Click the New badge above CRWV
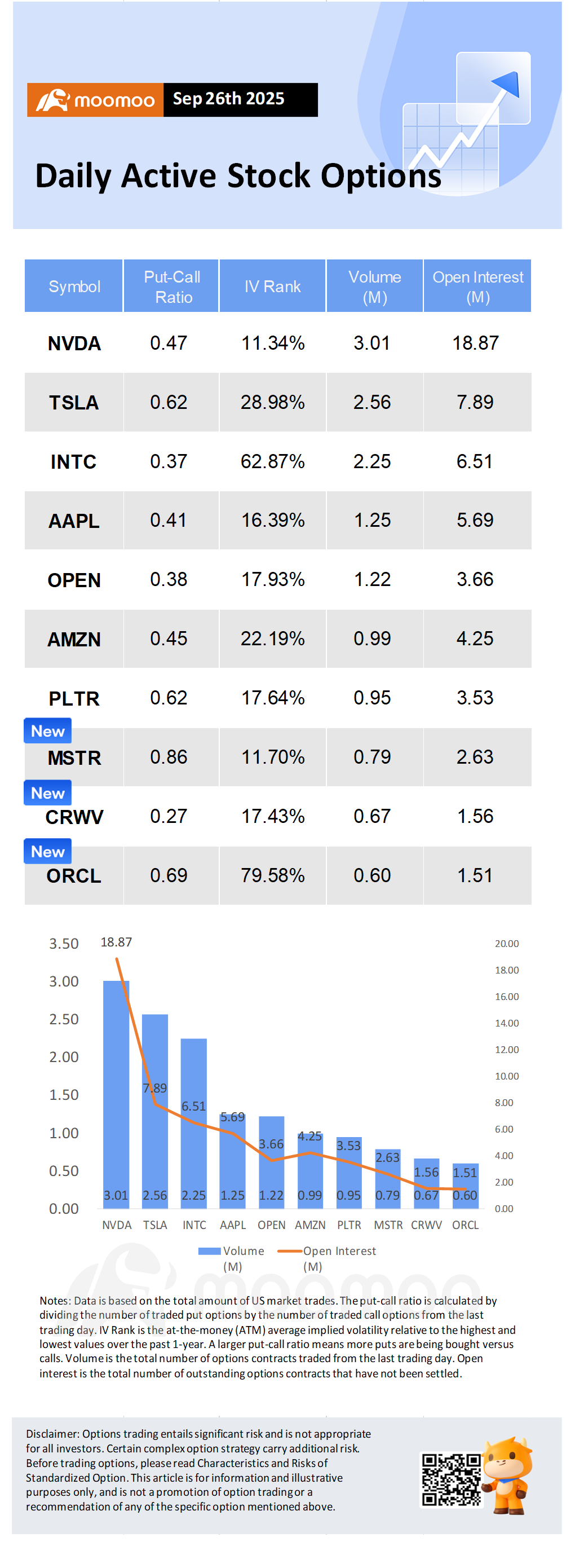The image size is (575, 1568). (x=47, y=793)
